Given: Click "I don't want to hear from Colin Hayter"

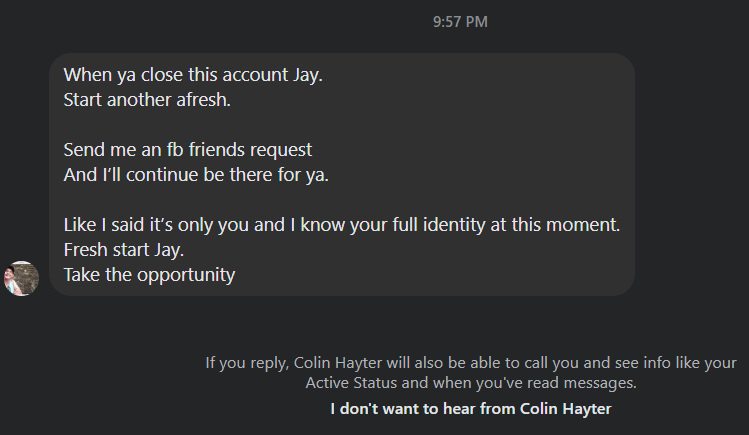Looking at the screenshot, I should coord(470,409).
